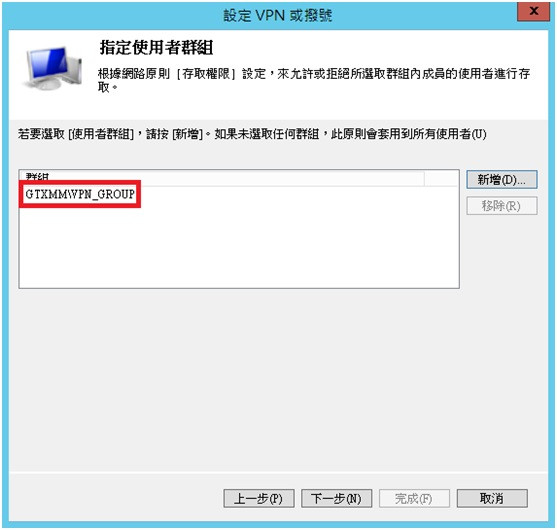Proceed with the 下一步(N) button
This screenshot has height=530, width=557.
tap(336, 499)
